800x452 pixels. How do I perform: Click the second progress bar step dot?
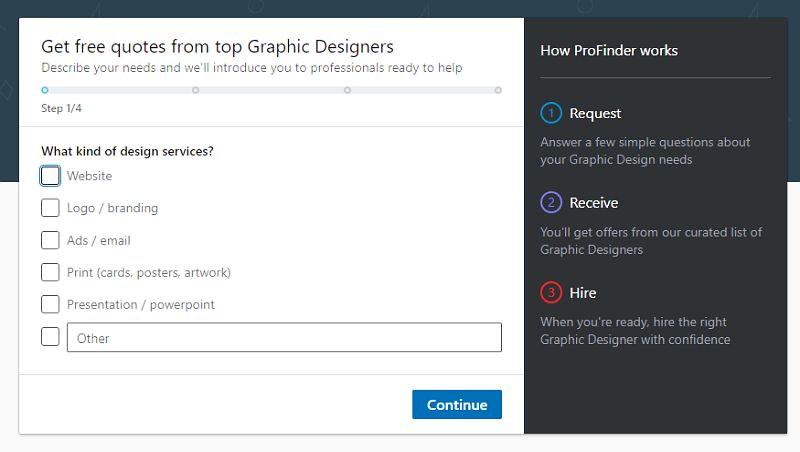[195, 90]
